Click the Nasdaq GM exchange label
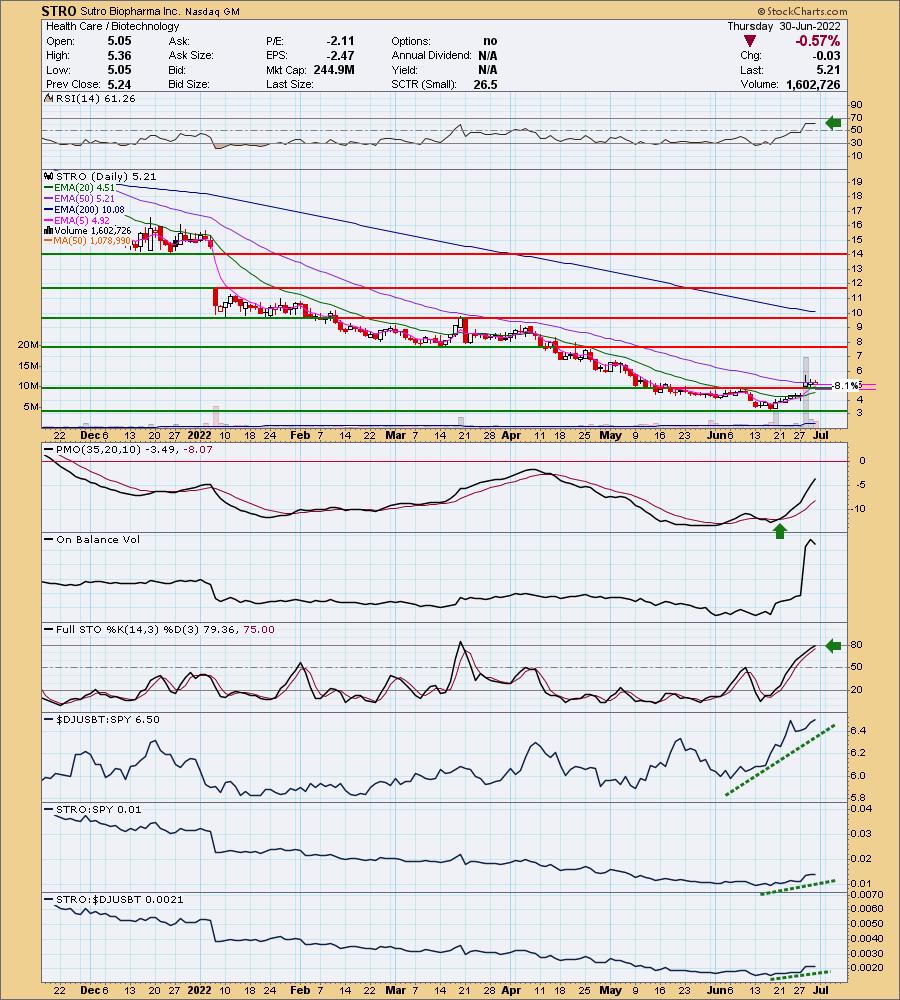900x1000 pixels. point(212,11)
